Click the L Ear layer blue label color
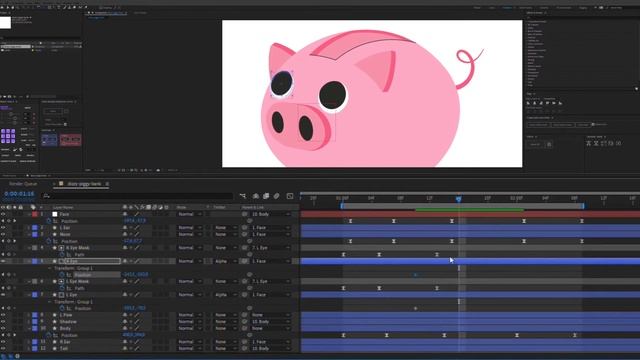 [35, 227]
